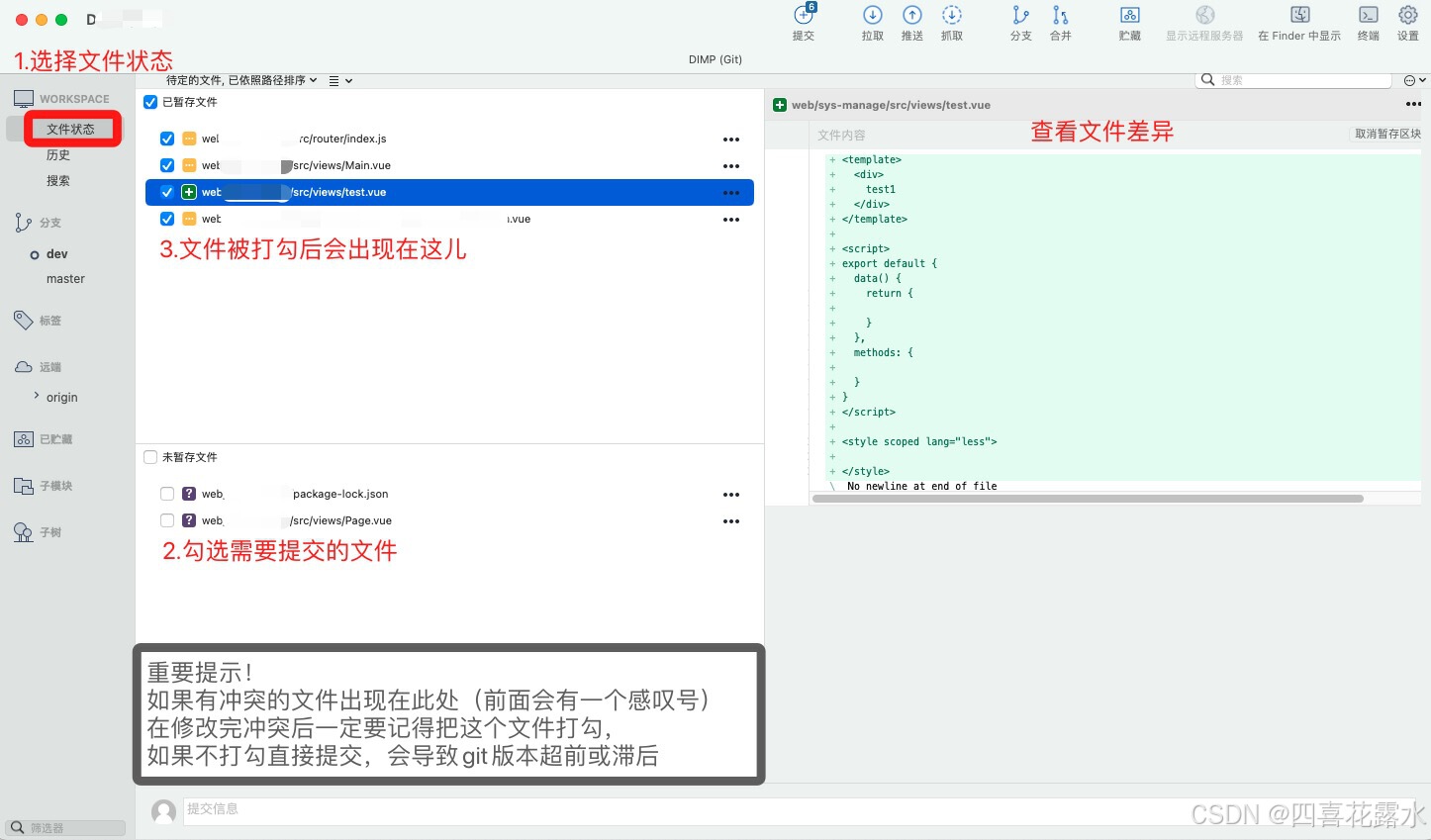Viewport: 1431px width, 840px height.
Task: Select Search (搜索) in sidebar
Action: click(58, 181)
